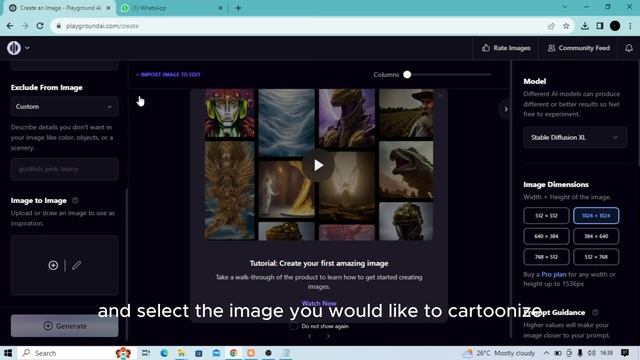Go to next tutorial slide arrow
640x360 pixels.
328,336
